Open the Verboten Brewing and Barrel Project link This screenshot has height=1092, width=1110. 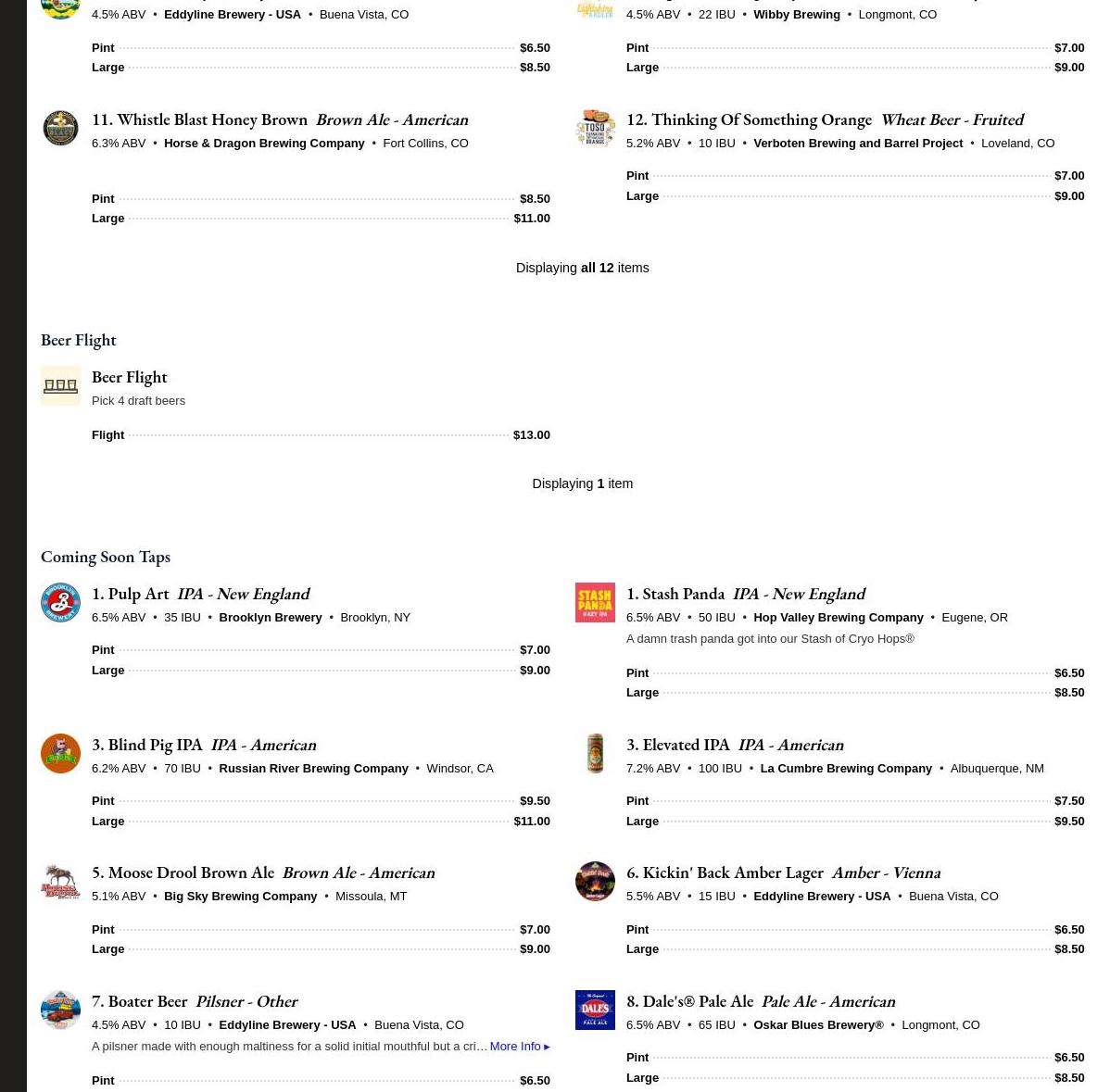point(858,143)
